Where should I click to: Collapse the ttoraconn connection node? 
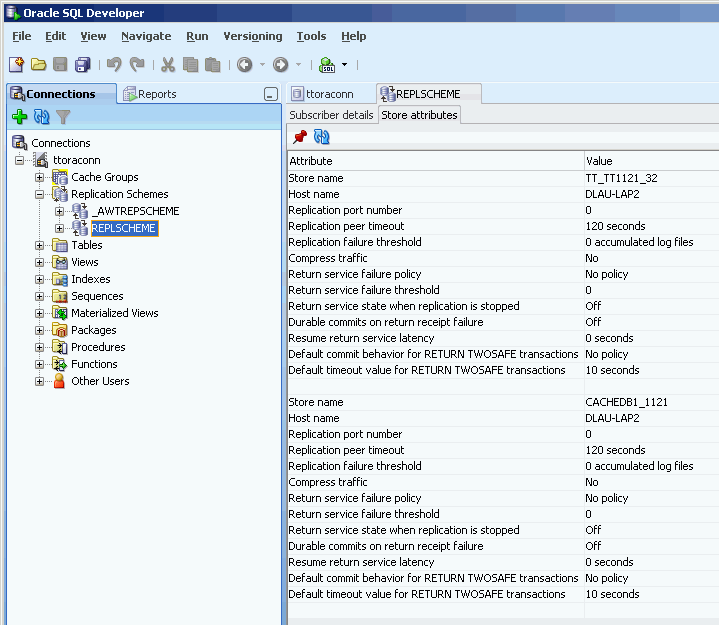(19, 160)
